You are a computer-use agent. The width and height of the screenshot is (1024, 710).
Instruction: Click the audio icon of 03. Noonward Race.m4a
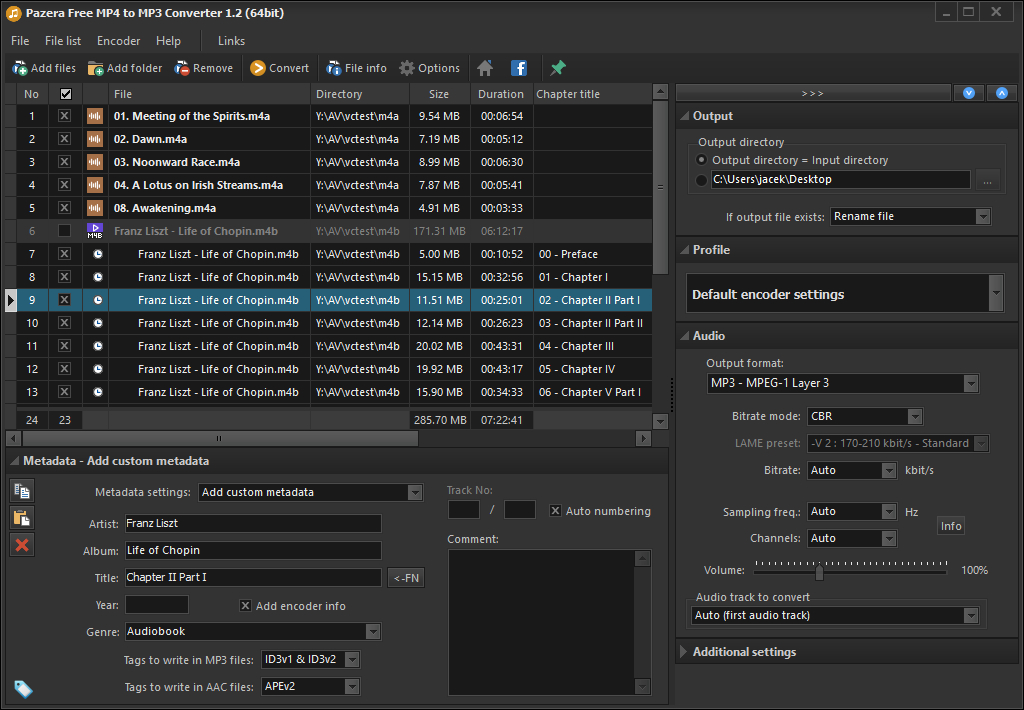(95, 162)
